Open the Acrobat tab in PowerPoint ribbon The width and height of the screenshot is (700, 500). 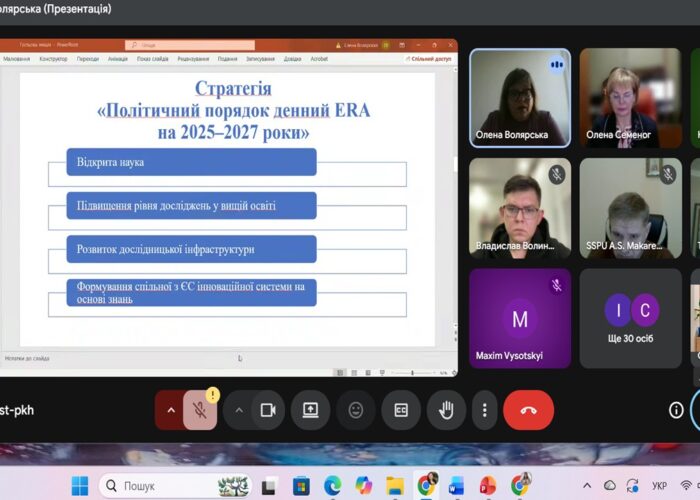point(319,59)
